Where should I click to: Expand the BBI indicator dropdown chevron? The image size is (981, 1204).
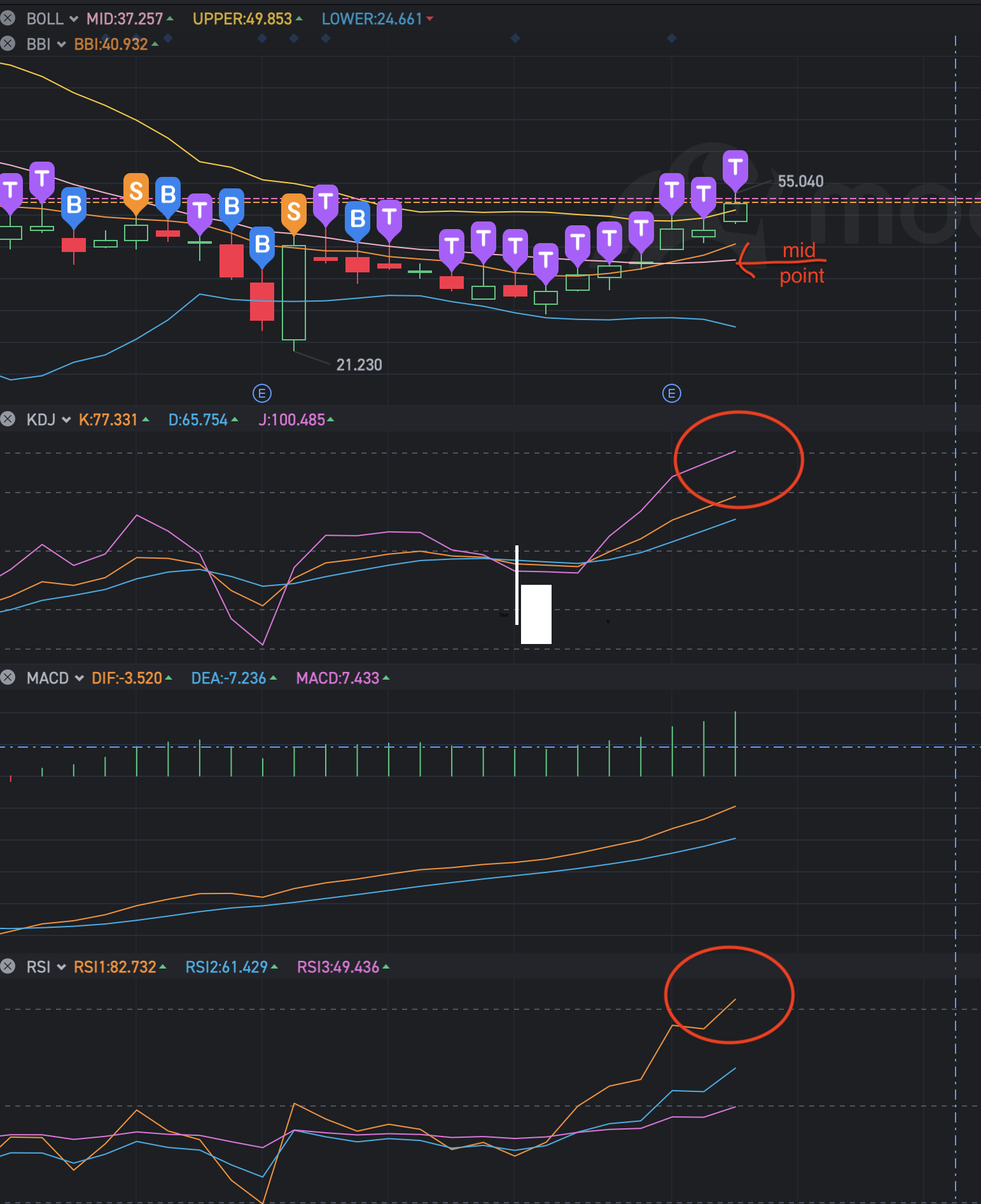point(61,45)
